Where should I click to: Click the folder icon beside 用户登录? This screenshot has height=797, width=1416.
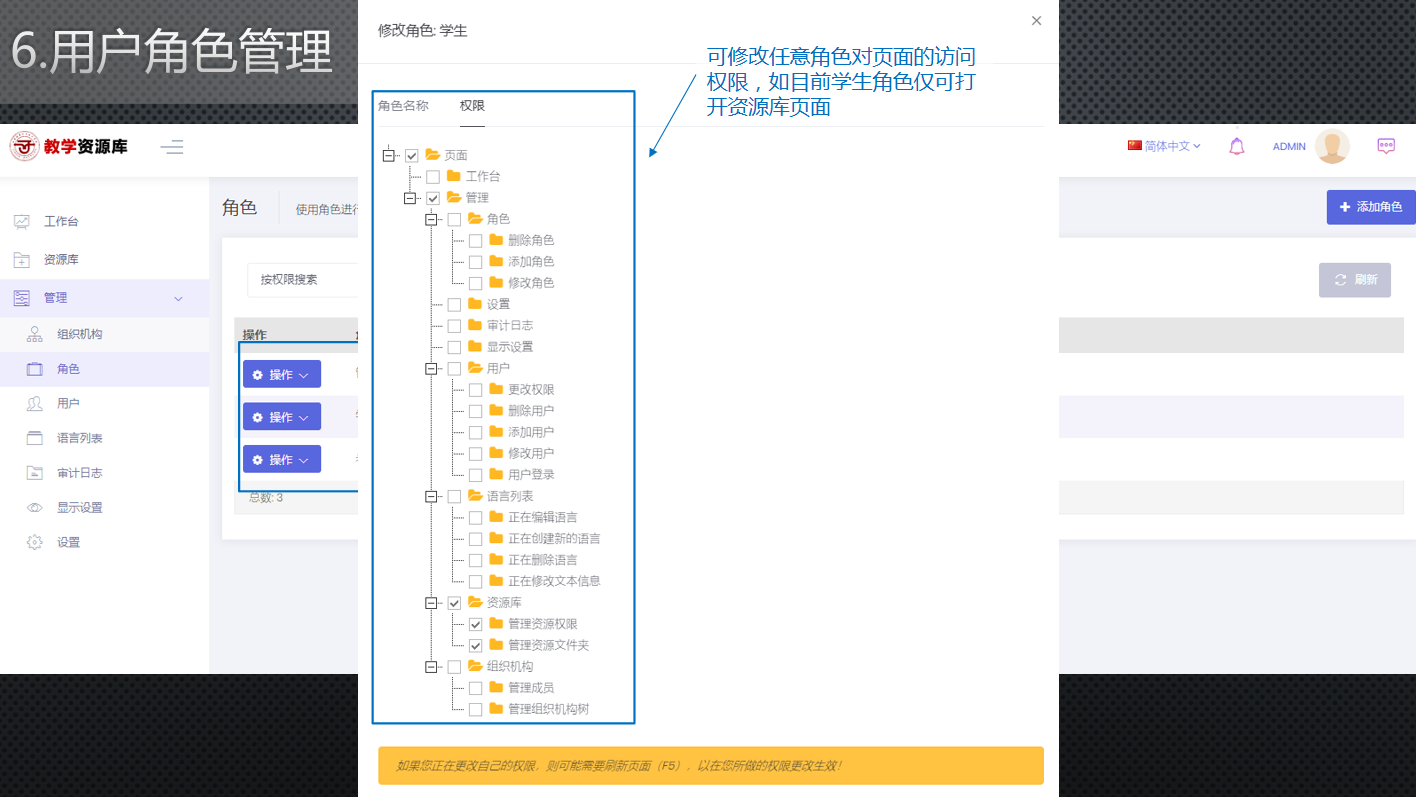coord(496,474)
